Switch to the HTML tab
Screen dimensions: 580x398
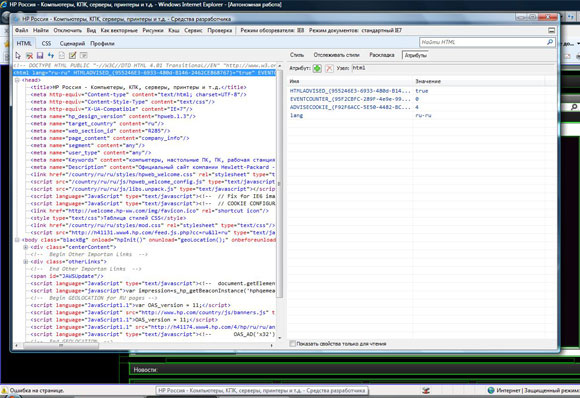click(x=24, y=43)
